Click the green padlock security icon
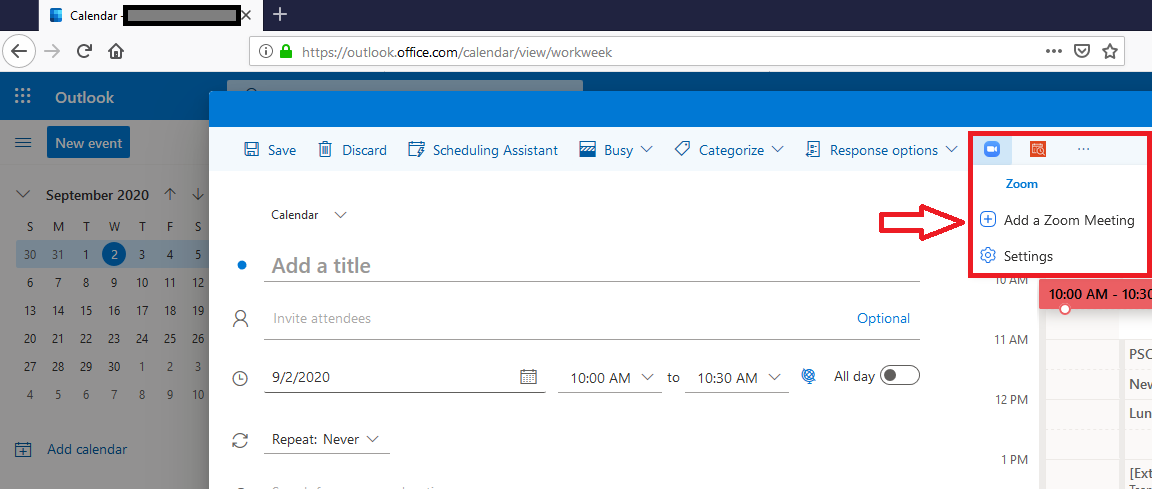 pos(286,52)
